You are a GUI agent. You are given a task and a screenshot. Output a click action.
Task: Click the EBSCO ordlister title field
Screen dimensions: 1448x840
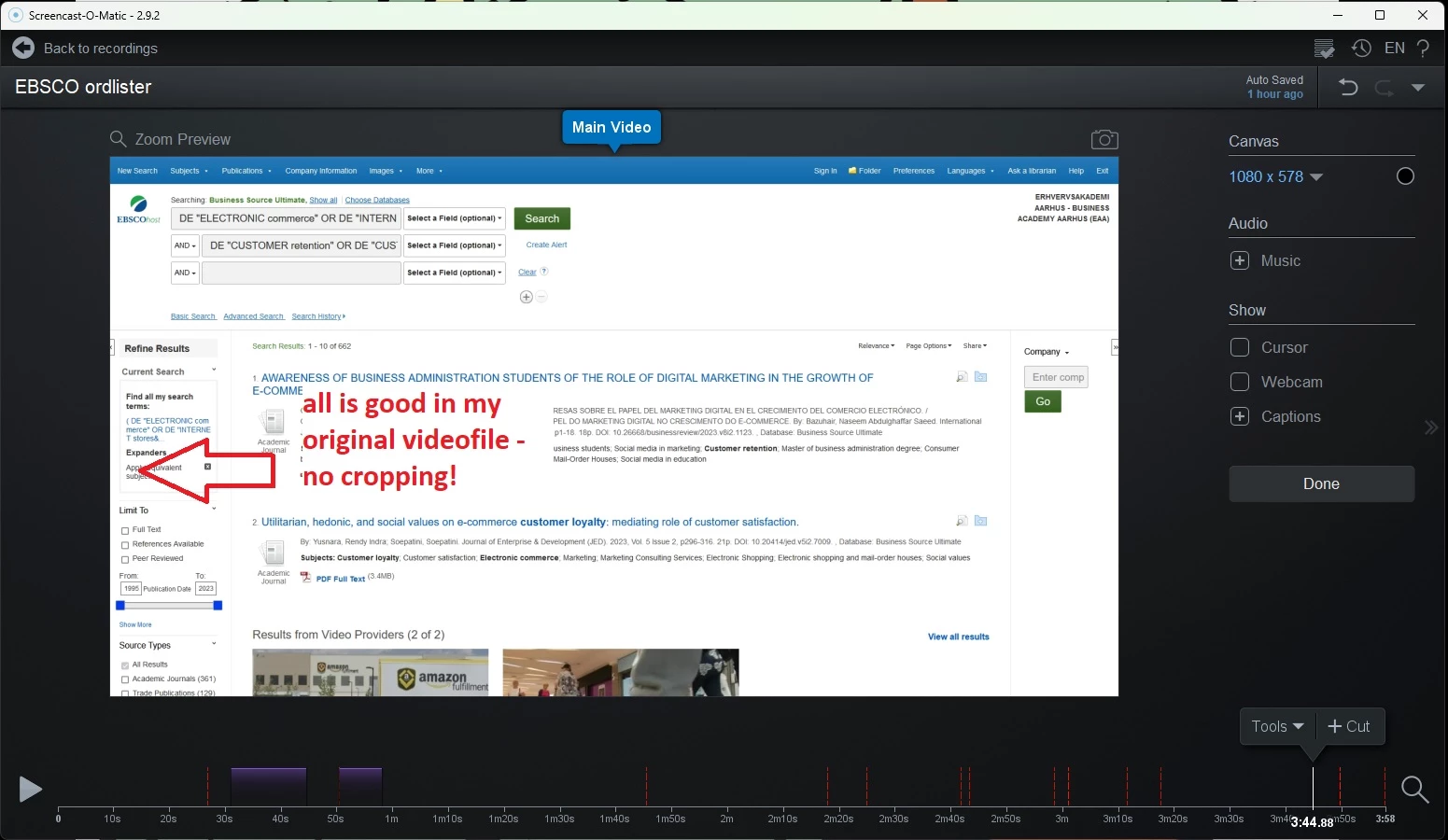[x=83, y=87]
